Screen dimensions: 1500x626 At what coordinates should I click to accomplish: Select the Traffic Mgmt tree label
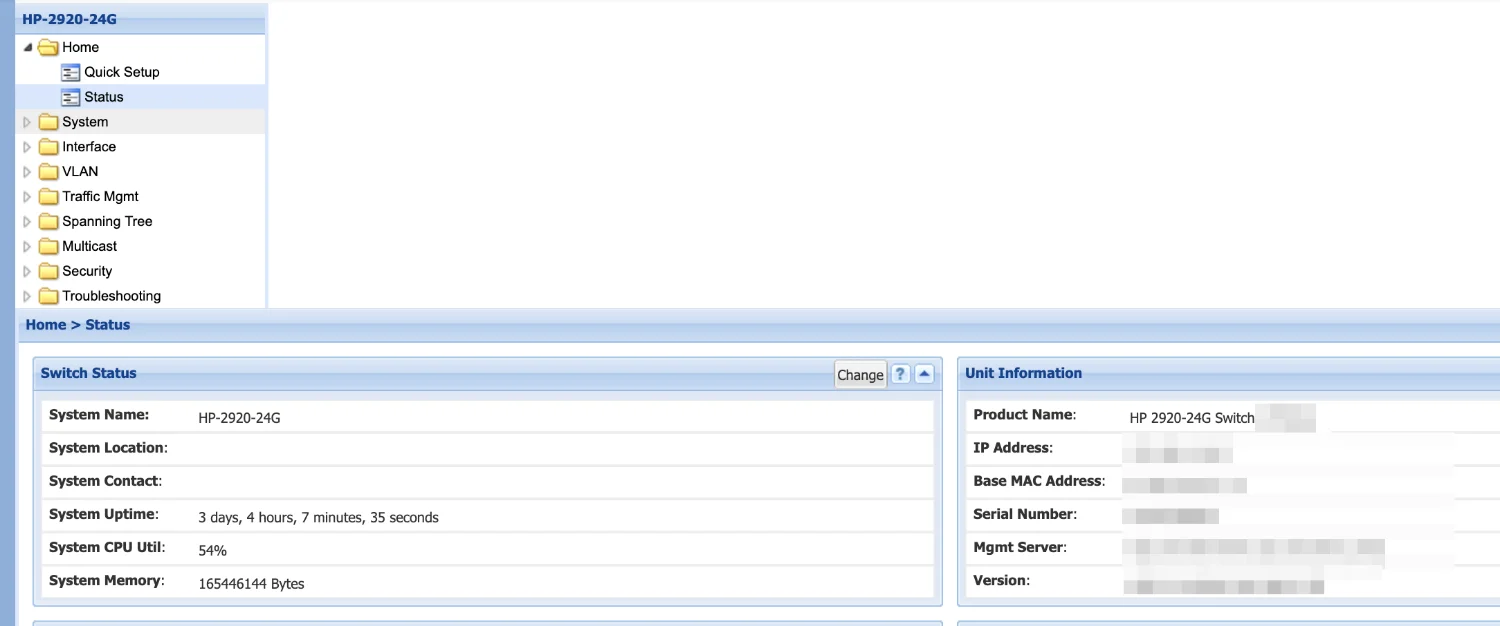pyautogui.click(x=100, y=197)
